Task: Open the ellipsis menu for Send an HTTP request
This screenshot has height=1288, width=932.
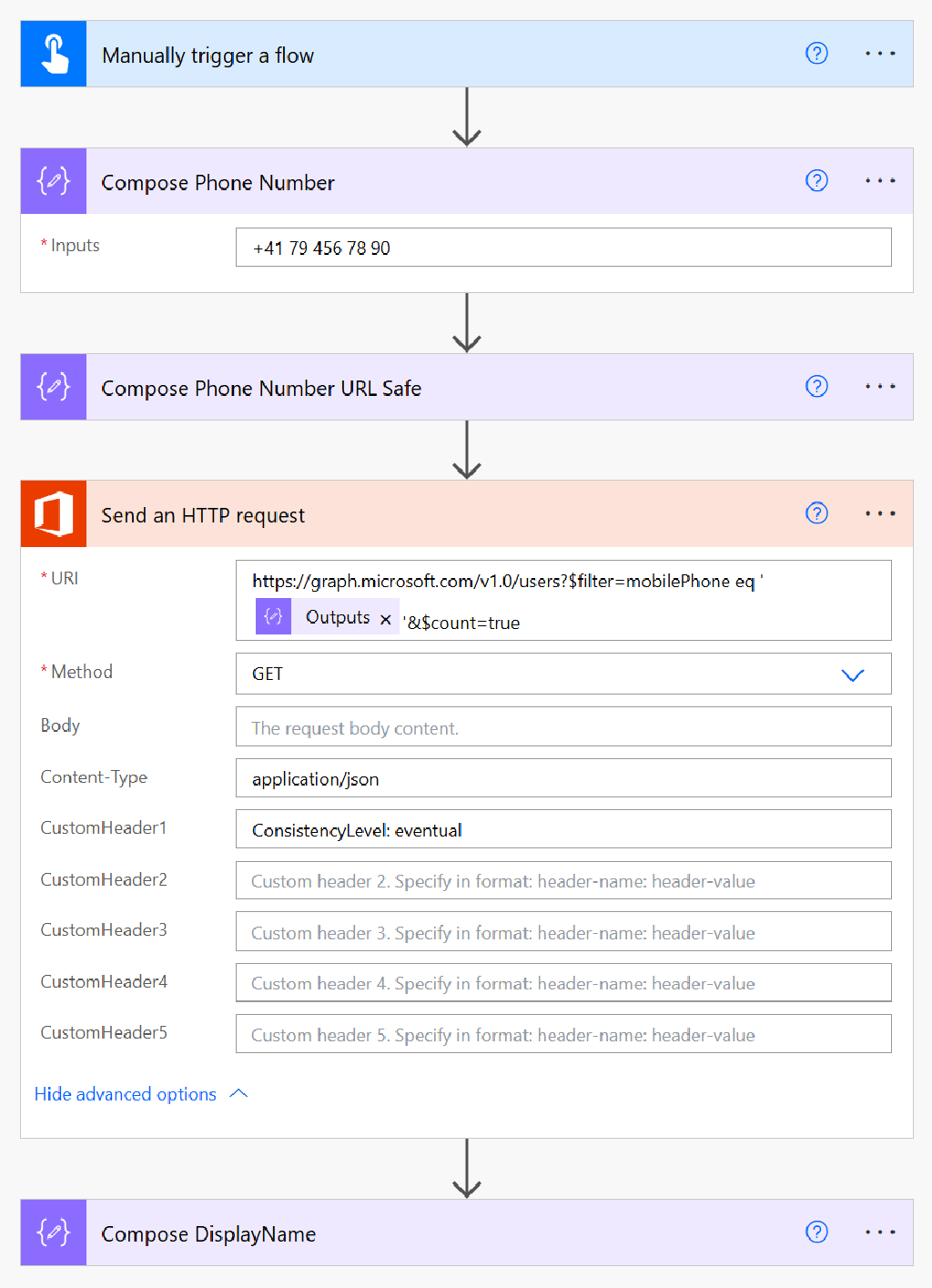Action: pyautogui.click(x=879, y=513)
